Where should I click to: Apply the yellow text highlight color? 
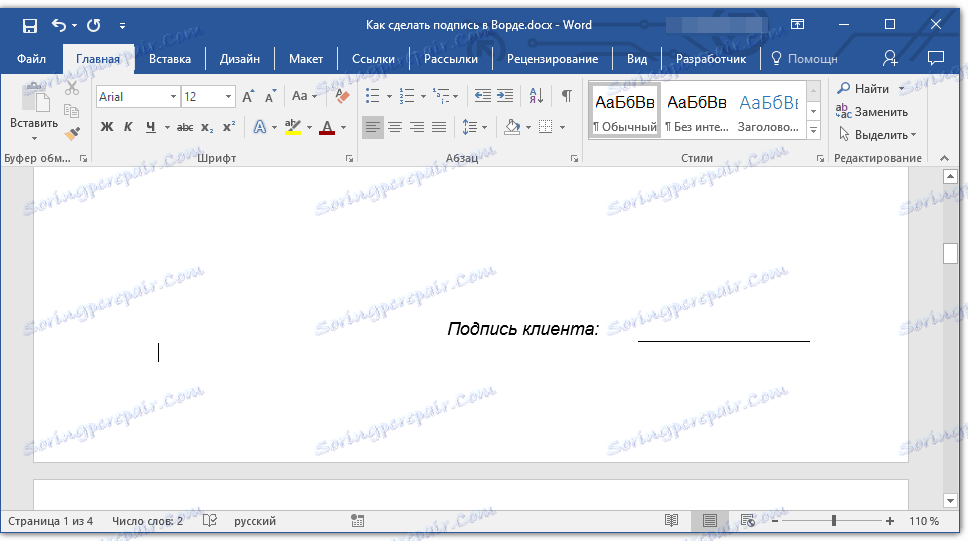293,127
